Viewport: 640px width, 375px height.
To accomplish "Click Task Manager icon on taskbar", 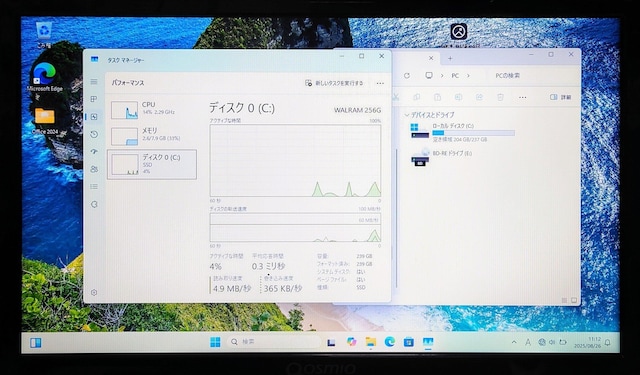I will (428, 342).
